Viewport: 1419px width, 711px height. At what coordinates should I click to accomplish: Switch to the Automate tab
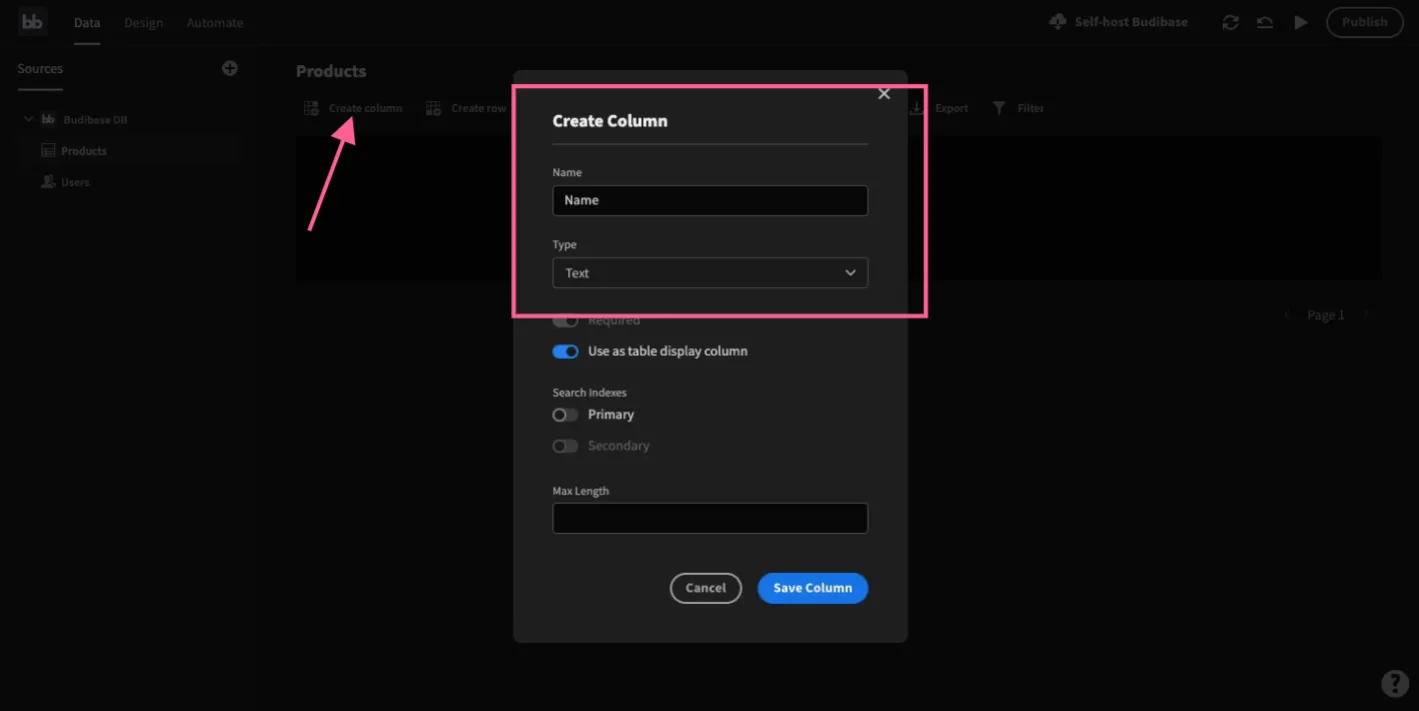click(215, 22)
